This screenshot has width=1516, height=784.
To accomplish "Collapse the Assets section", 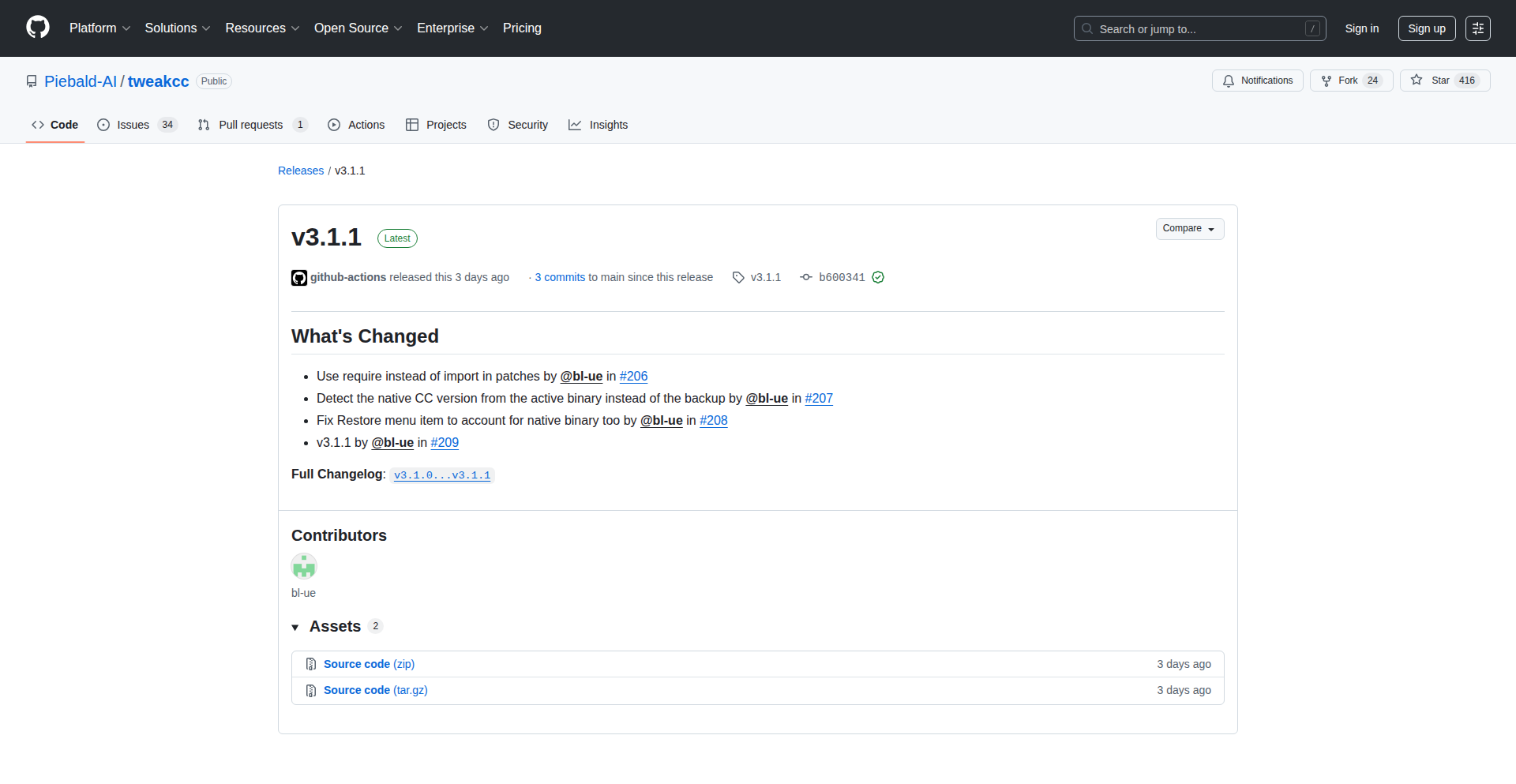I will 295,627.
